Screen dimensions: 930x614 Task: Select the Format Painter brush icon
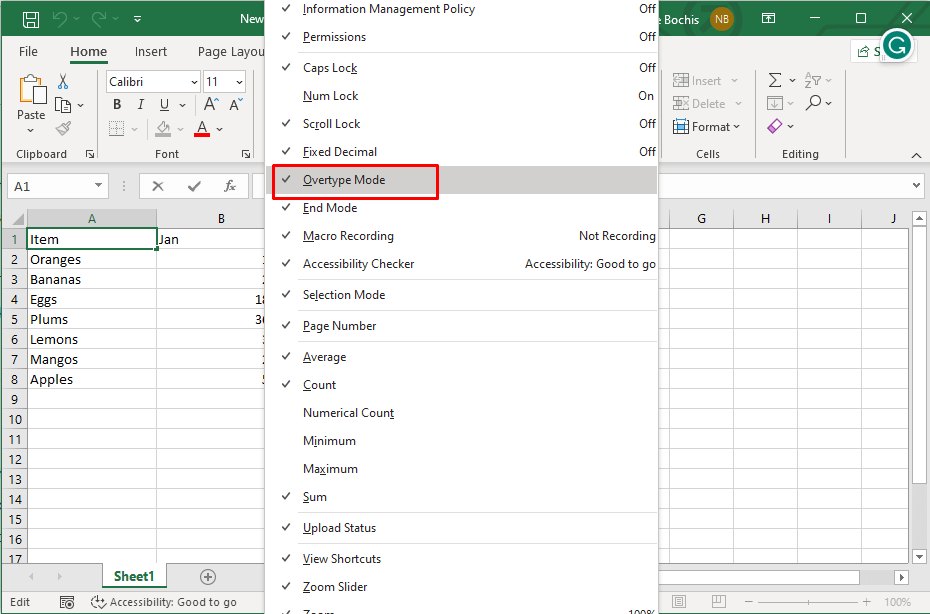63,129
